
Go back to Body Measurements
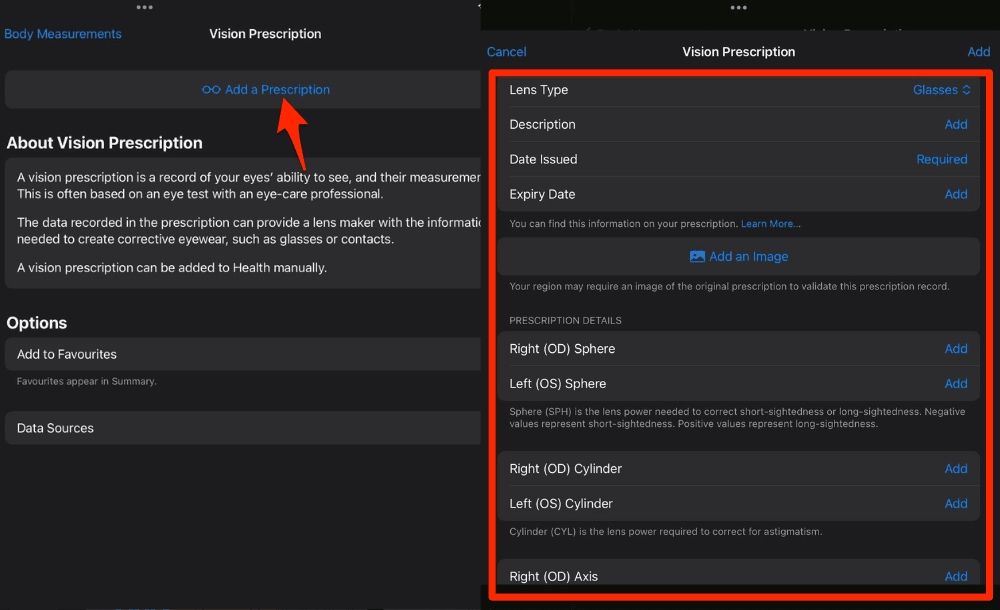pos(63,34)
